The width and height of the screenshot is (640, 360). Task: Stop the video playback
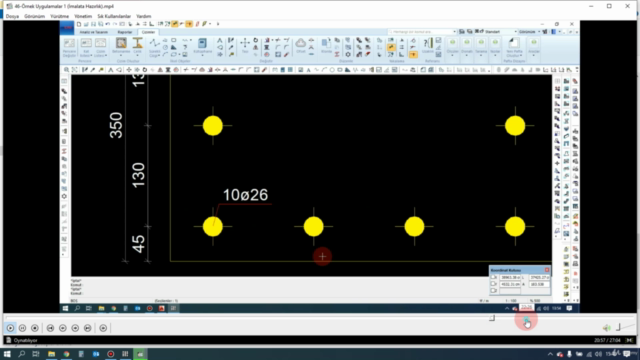[x=35, y=328]
